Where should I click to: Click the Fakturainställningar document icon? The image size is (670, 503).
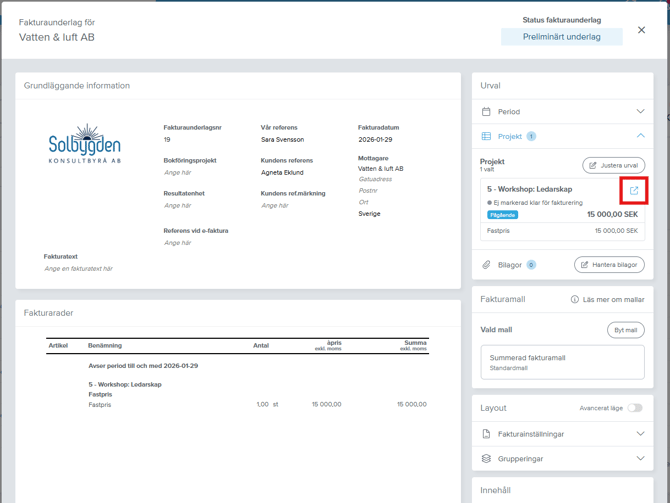pos(486,434)
